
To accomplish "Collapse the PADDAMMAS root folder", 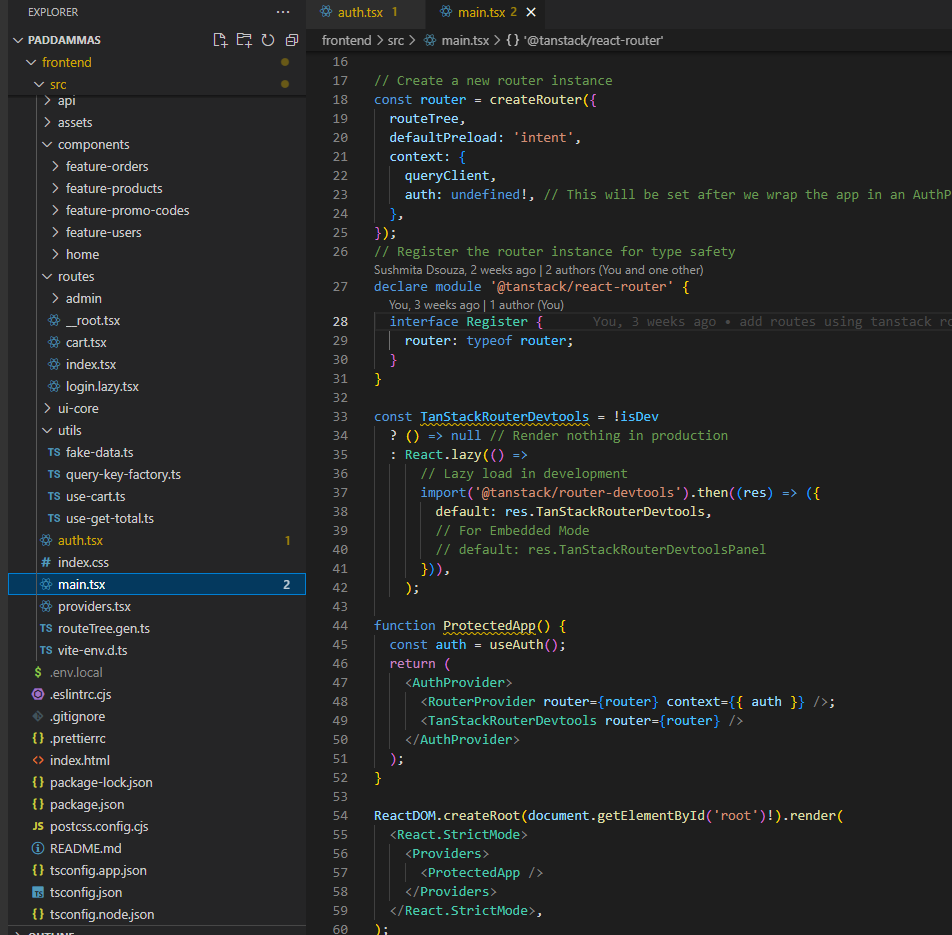I will (x=18, y=40).
